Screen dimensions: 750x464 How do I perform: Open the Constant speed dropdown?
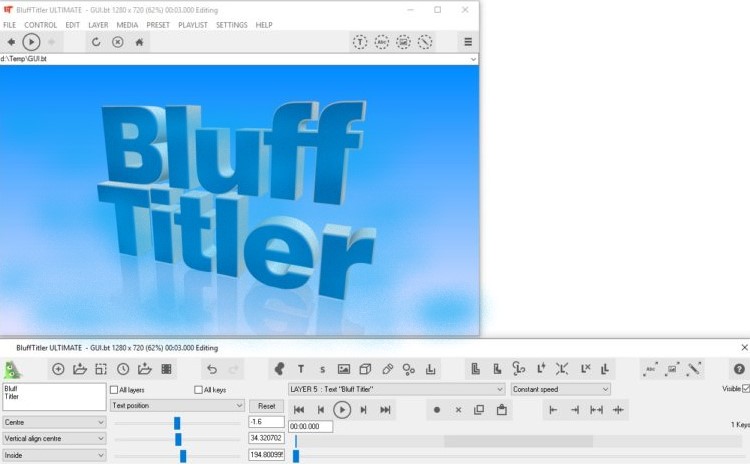561,389
